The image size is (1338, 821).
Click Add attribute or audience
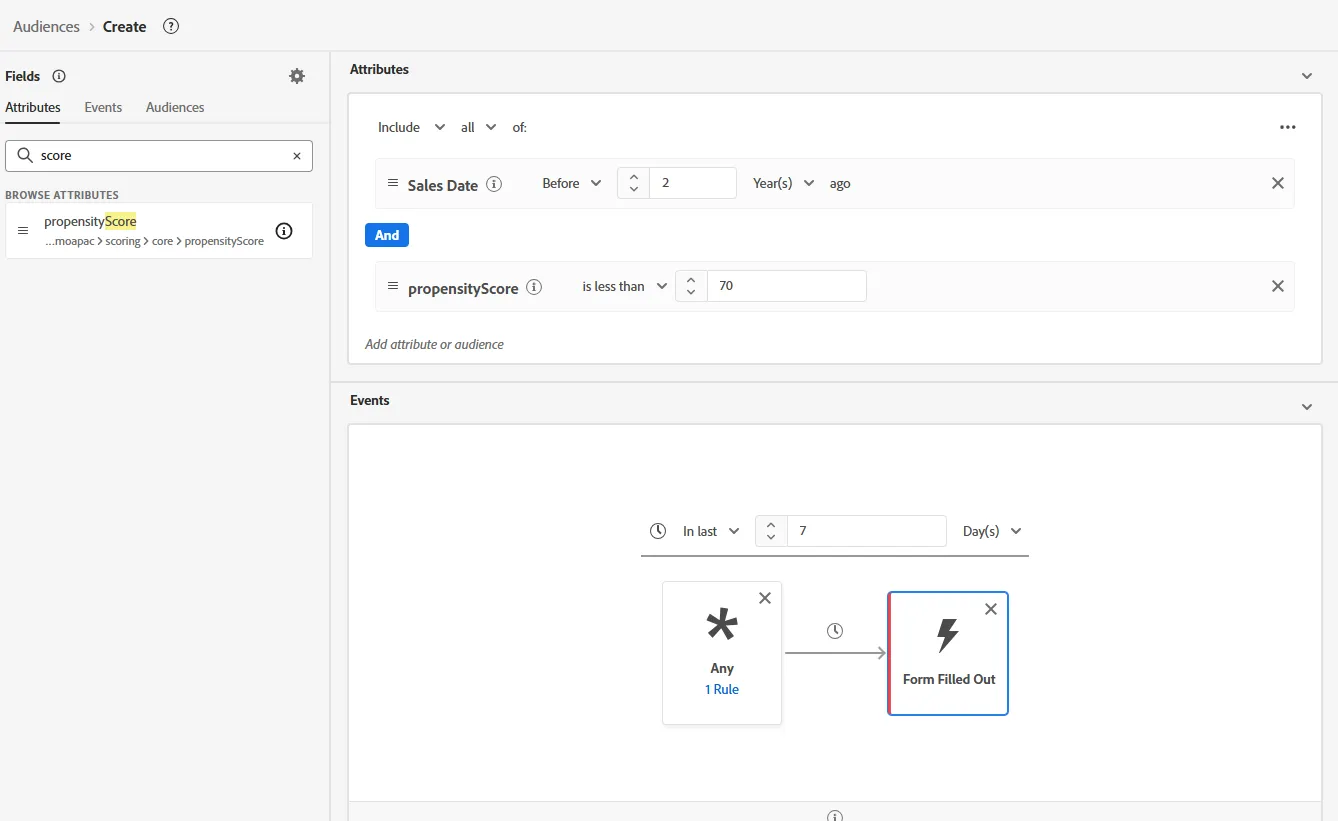click(x=434, y=344)
